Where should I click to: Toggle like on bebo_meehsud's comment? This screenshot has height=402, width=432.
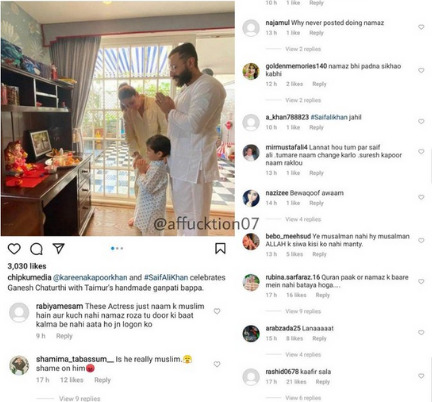(x=421, y=240)
